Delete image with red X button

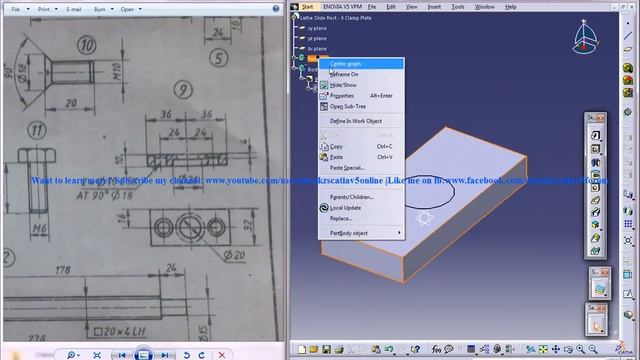pyautogui.click(x=222, y=355)
